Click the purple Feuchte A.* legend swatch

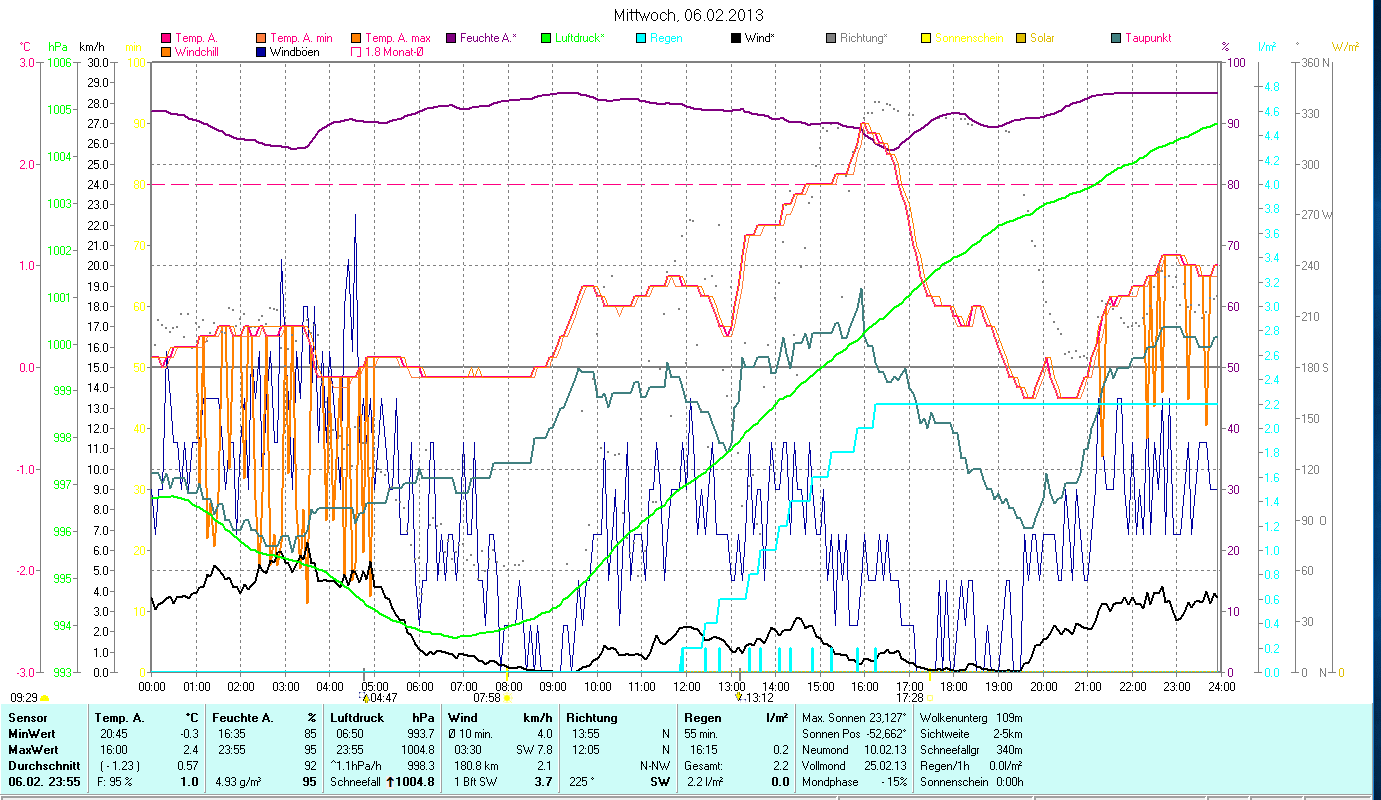(x=449, y=38)
